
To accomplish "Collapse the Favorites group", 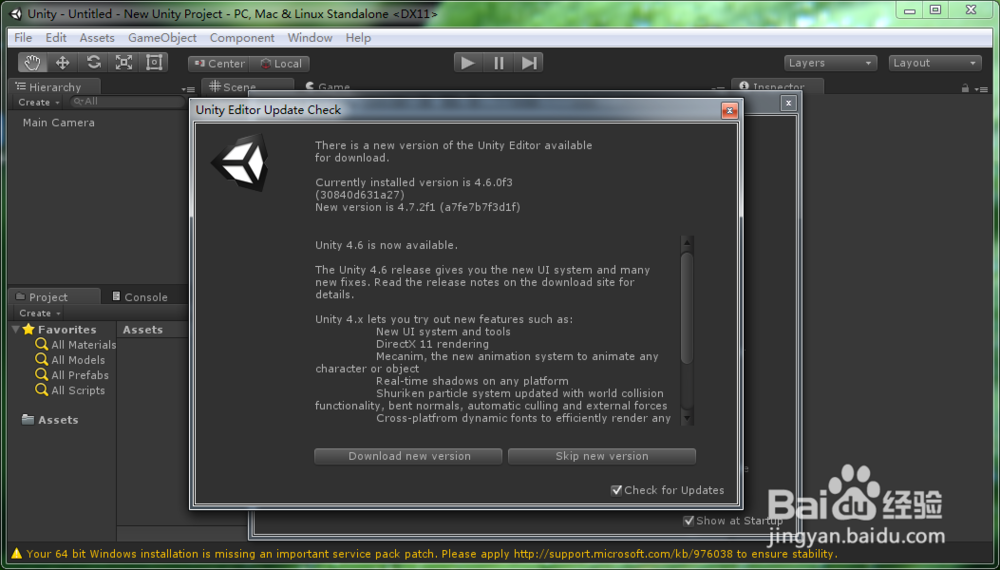I will [15, 330].
